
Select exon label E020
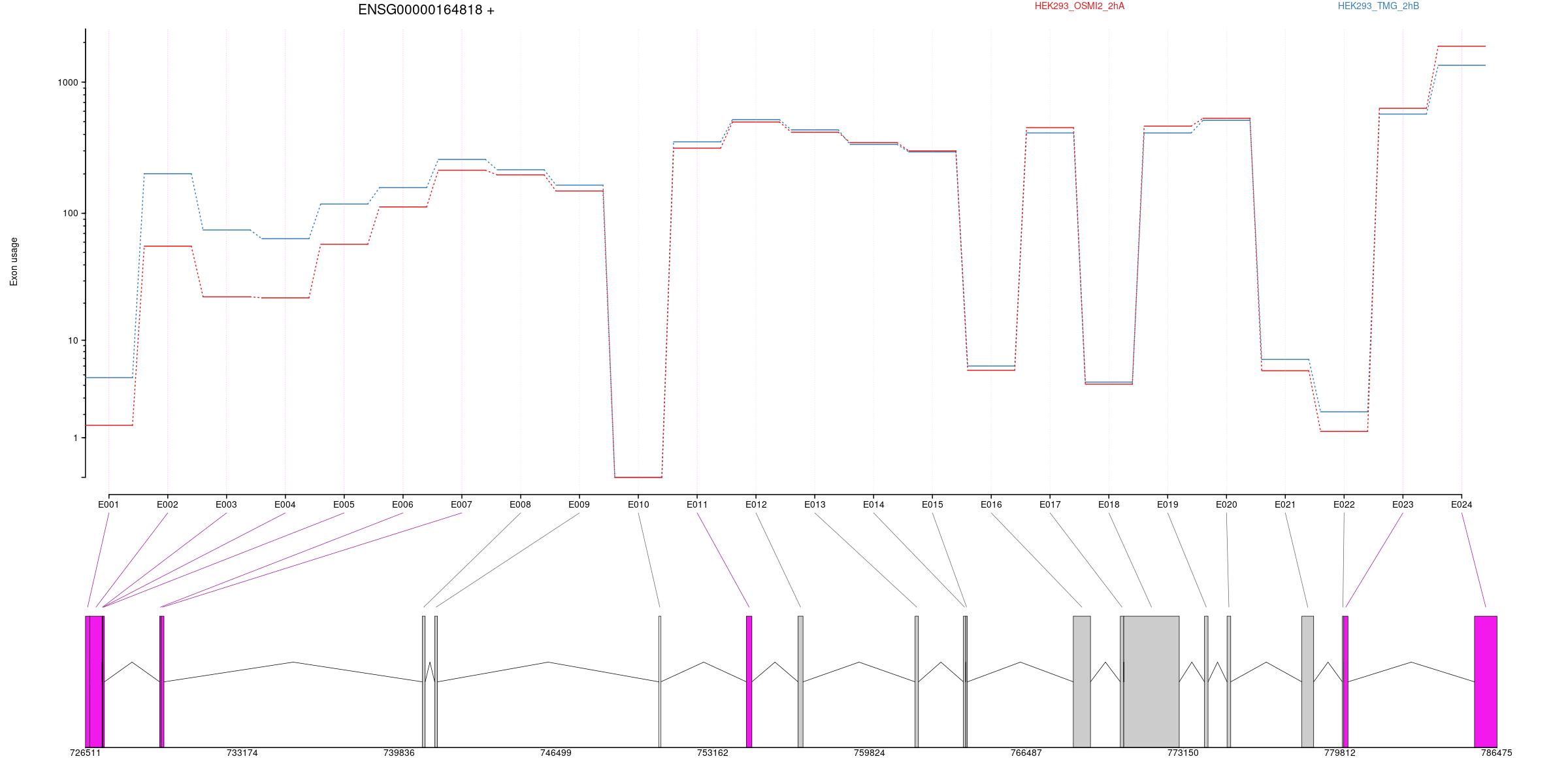tap(1226, 504)
